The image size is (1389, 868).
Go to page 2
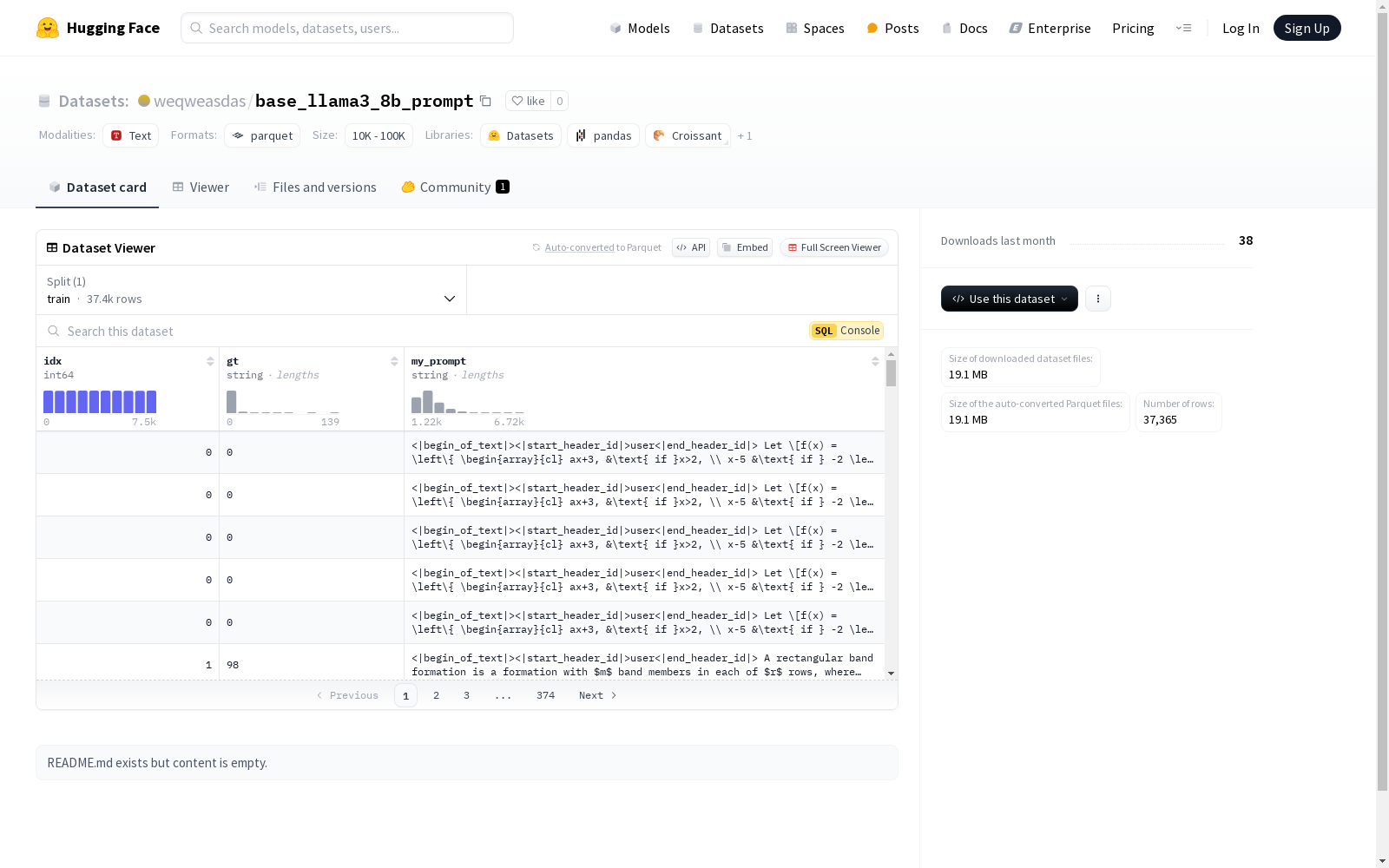(436, 695)
